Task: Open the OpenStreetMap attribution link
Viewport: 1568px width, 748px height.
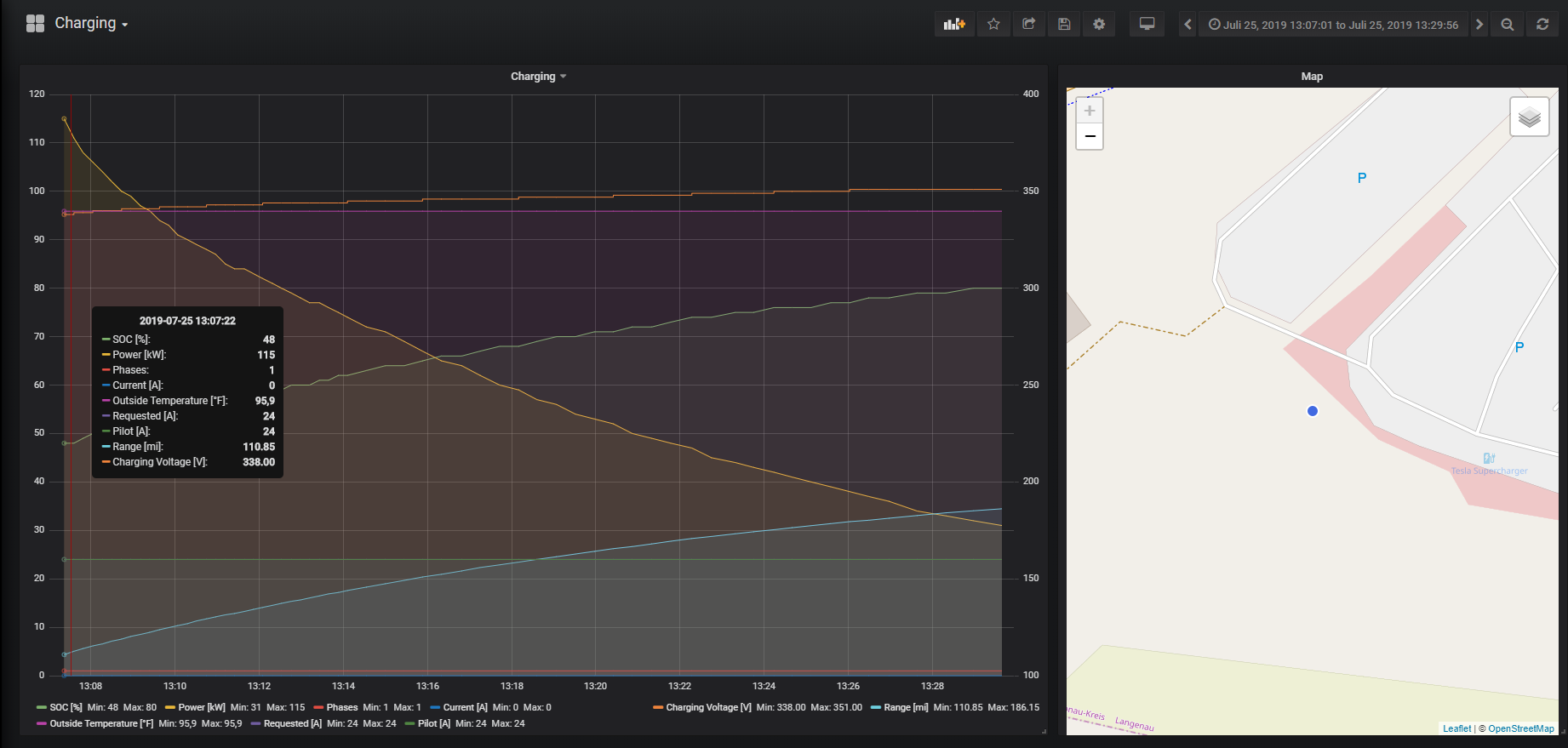Action: click(1521, 728)
